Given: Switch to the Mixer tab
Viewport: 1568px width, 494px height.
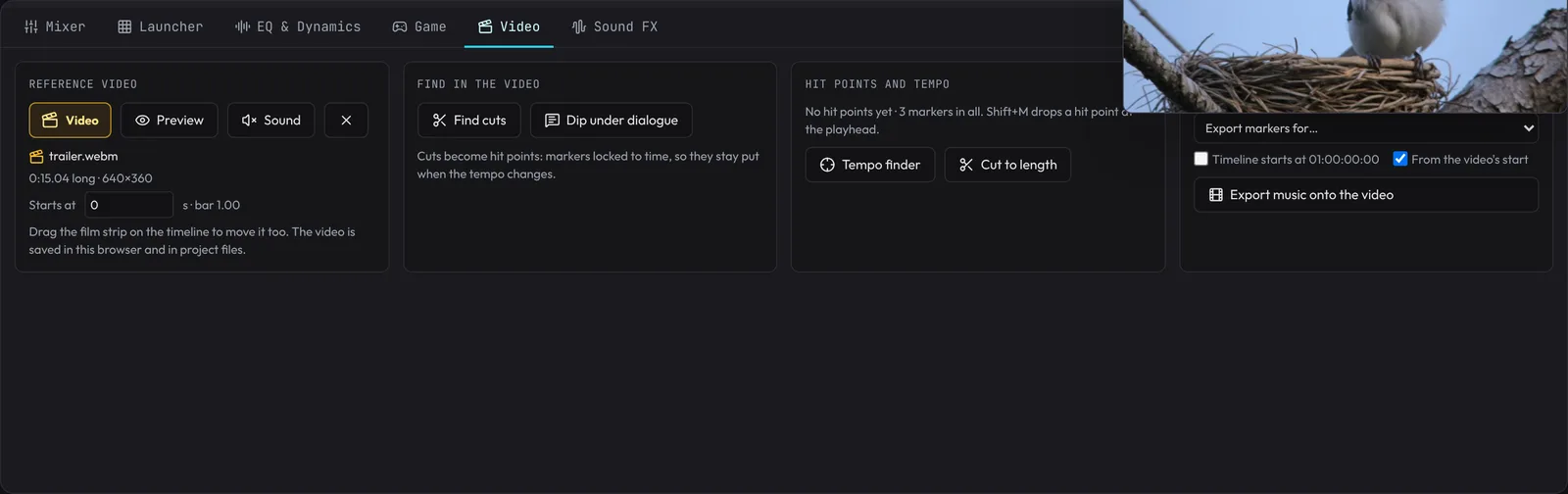Looking at the screenshot, I should pos(55,26).
